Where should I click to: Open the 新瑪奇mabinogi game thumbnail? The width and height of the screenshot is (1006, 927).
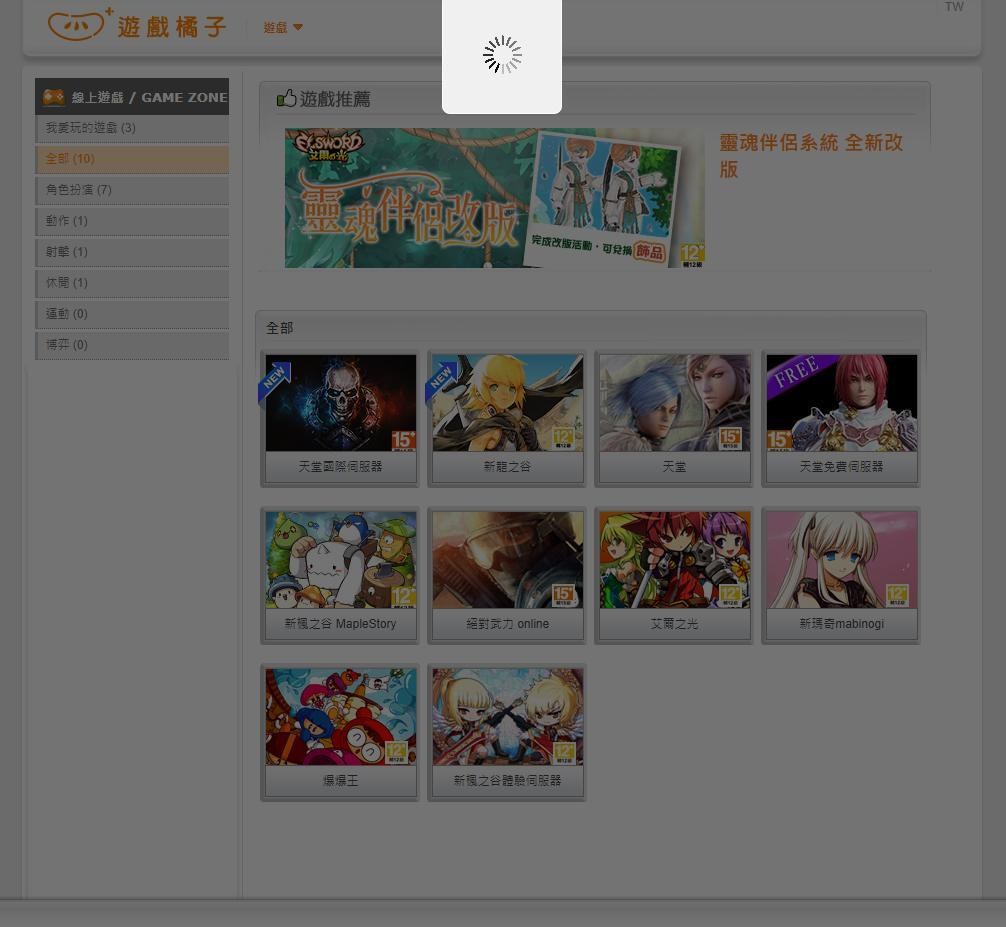tap(841, 560)
